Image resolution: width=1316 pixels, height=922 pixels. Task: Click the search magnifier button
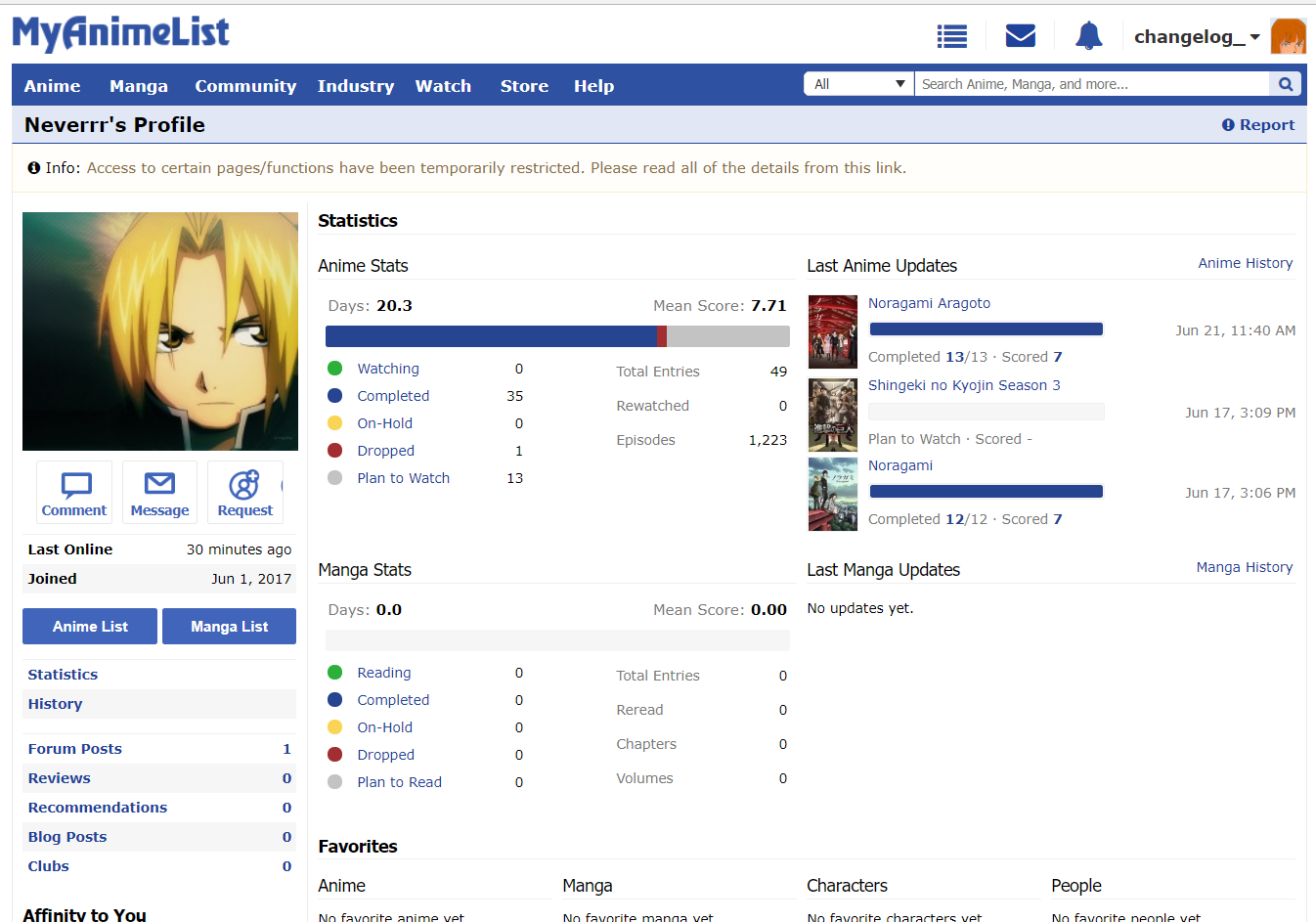click(x=1286, y=84)
